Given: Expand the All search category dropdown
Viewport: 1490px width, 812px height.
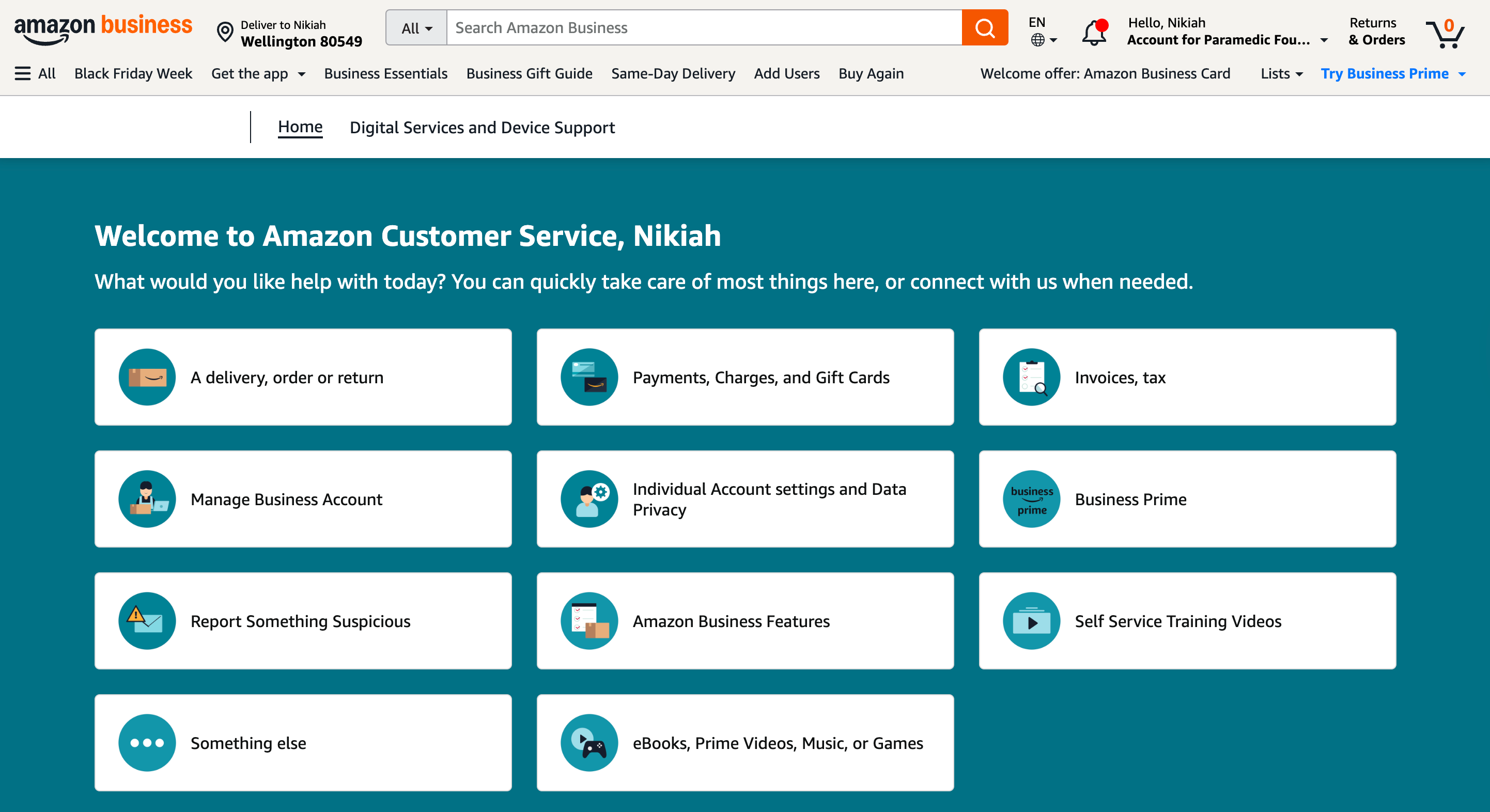Looking at the screenshot, I should click(x=416, y=28).
